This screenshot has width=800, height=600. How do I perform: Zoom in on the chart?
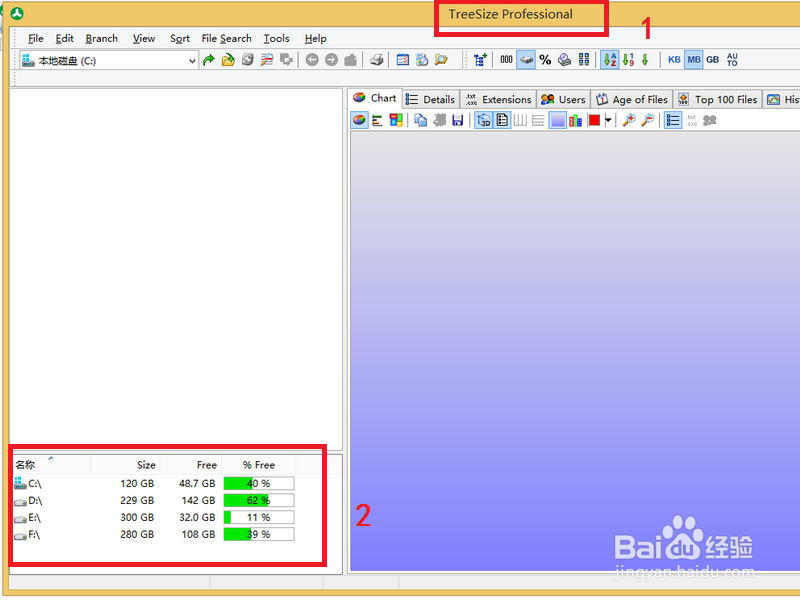[x=629, y=120]
